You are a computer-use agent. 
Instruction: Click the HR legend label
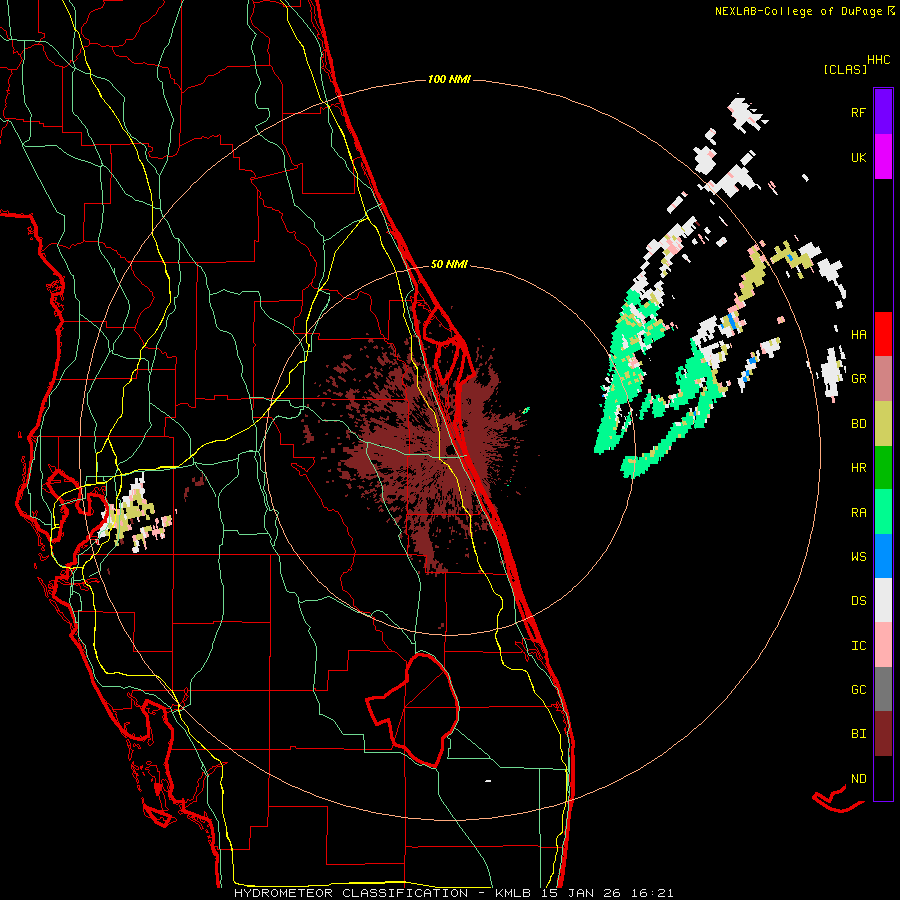click(858, 468)
